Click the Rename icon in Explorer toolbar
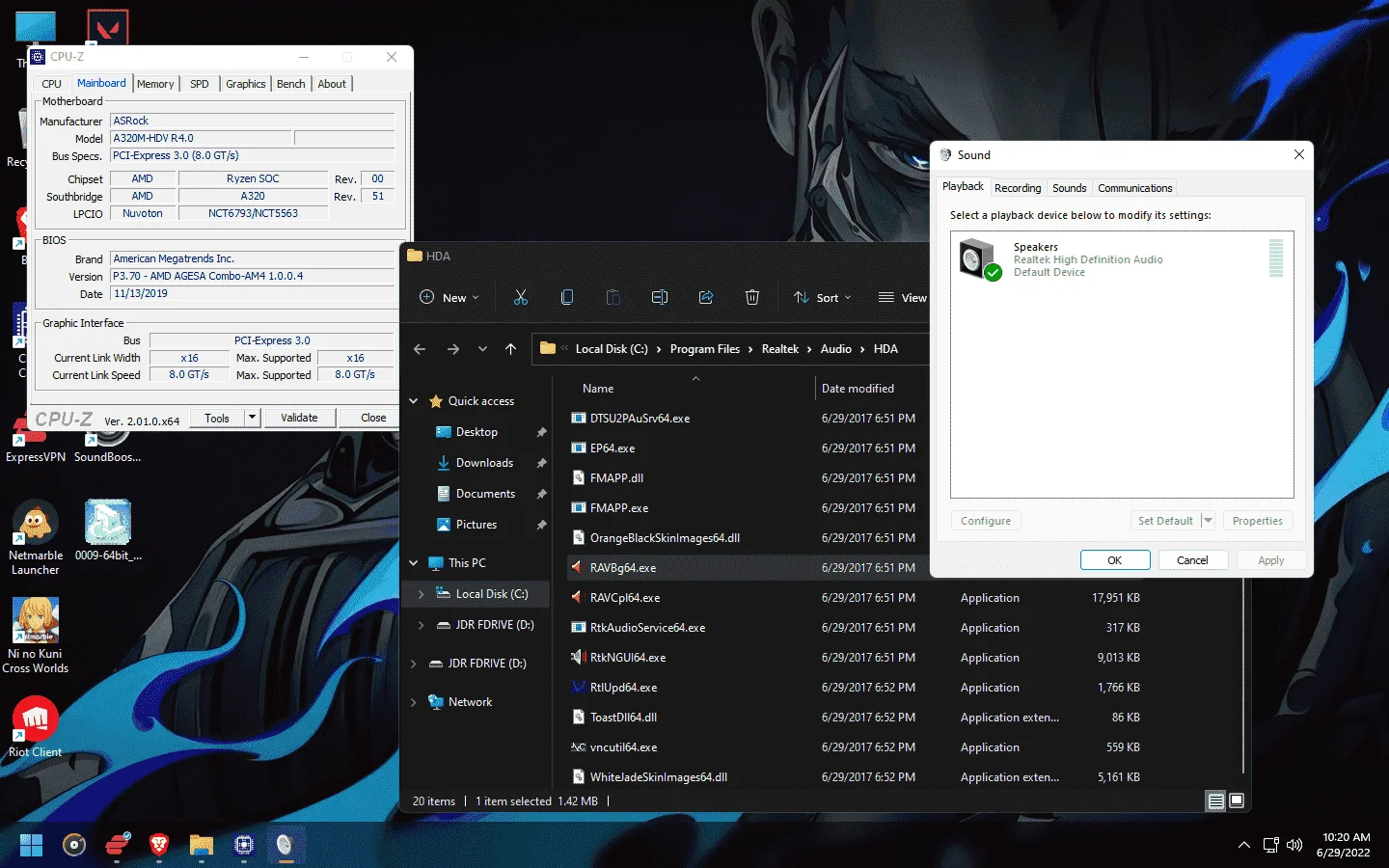This screenshot has width=1389, height=868. tap(660, 297)
